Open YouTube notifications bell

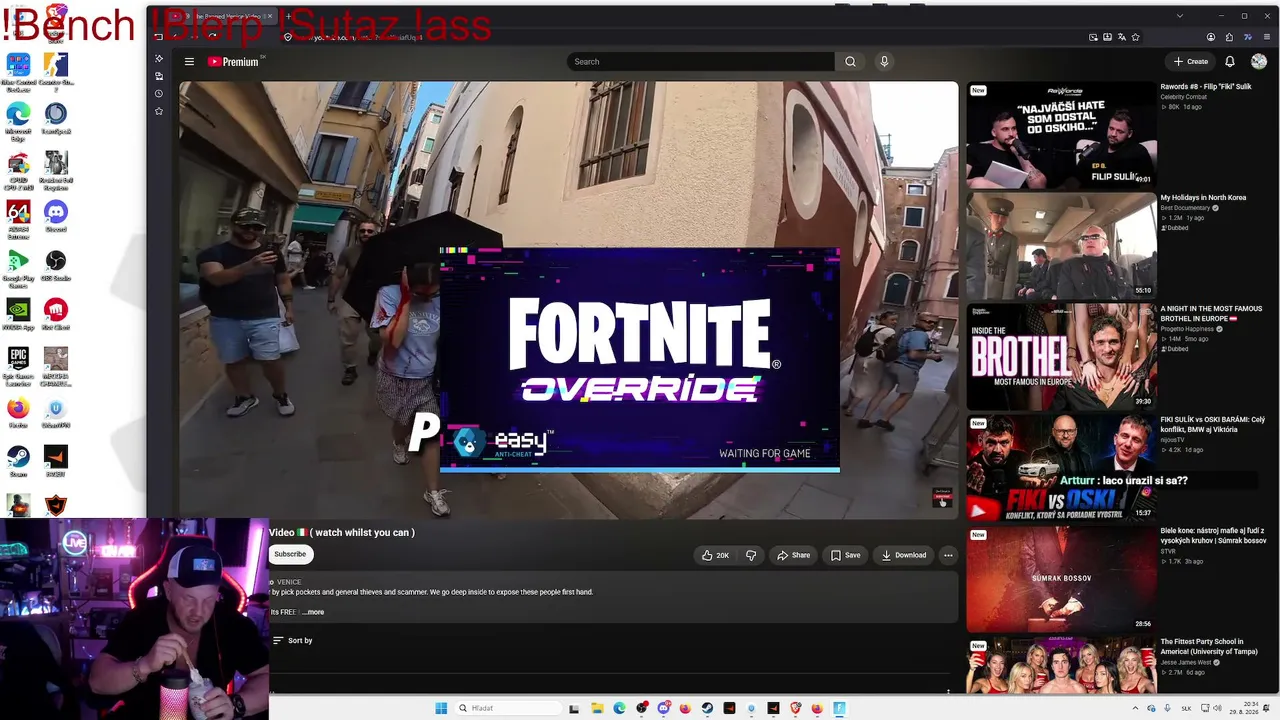click(1230, 62)
